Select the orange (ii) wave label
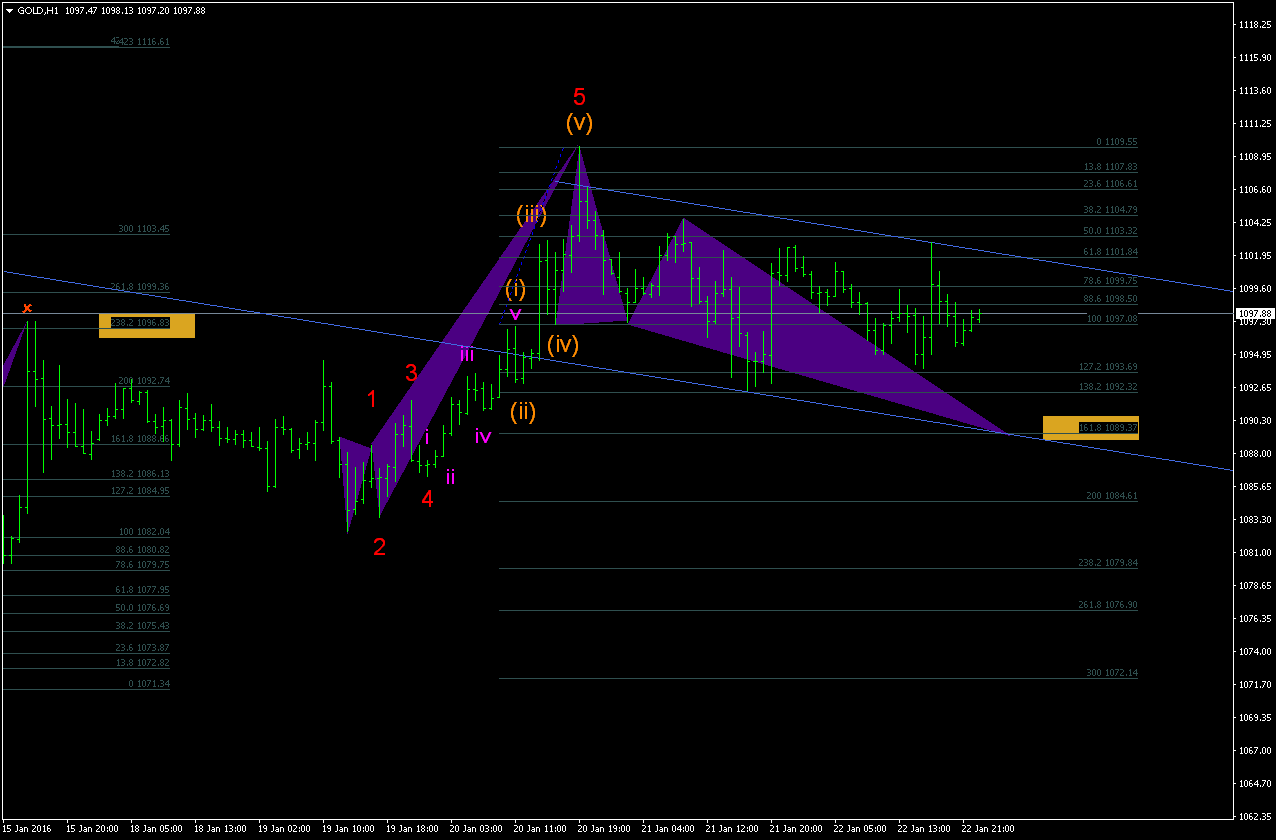The width and height of the screenshot is (1276, 840). (x=523, y=411)
